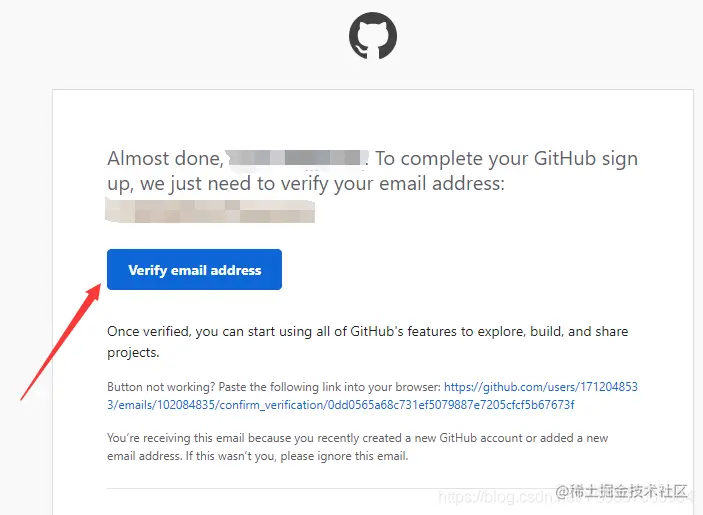Image resolution: width=703 pixels, height=515 pixels.
Task: Click 'please ignore this email' sentence
Action: pos(344,456)
